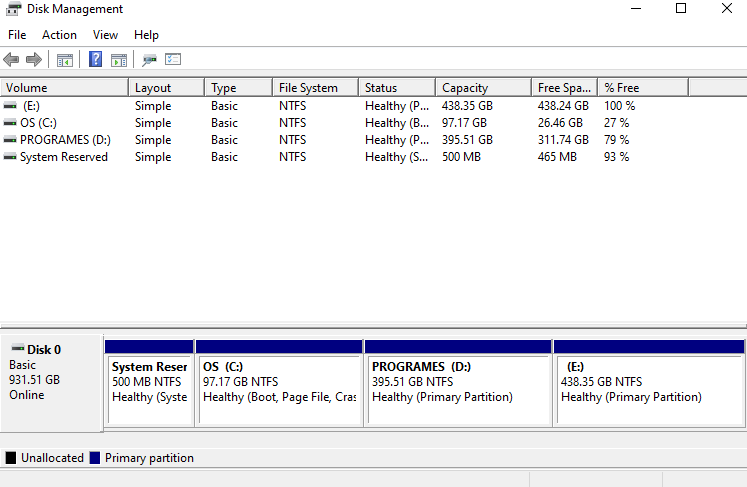Click the Forward arrow toolbar icon

click(x=34, y=60)
